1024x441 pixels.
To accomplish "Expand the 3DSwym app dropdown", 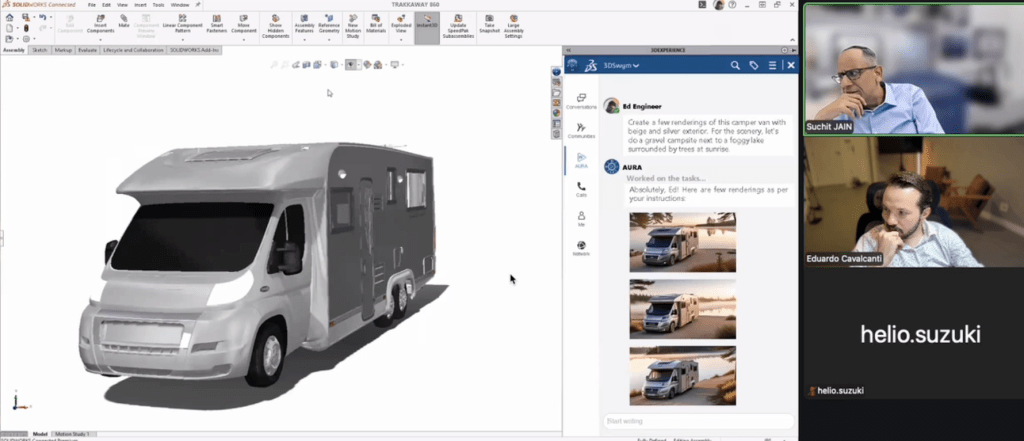I will (x=636, y=66).
